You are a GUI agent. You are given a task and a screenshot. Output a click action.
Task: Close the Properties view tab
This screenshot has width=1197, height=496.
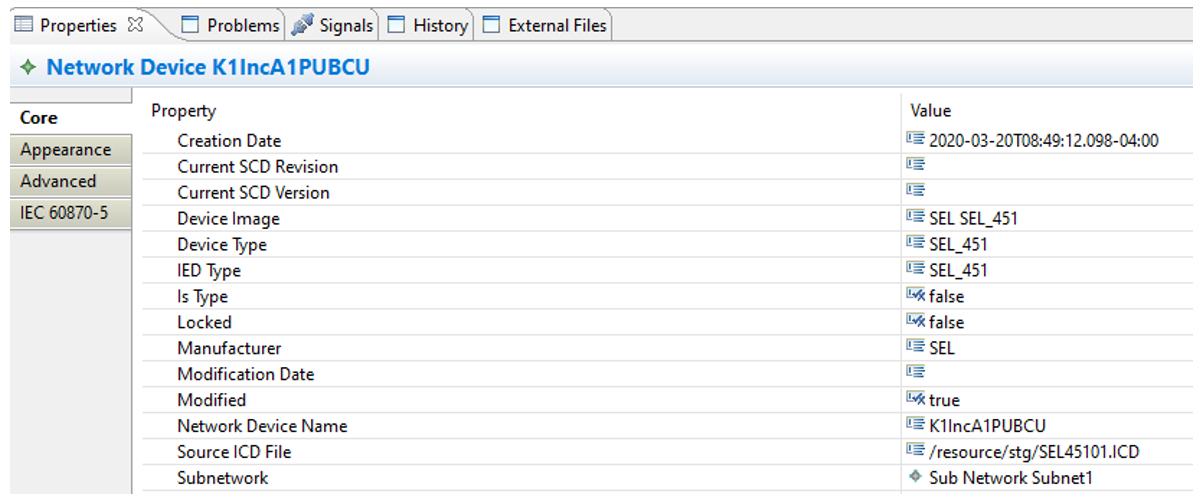click(137, 25)
